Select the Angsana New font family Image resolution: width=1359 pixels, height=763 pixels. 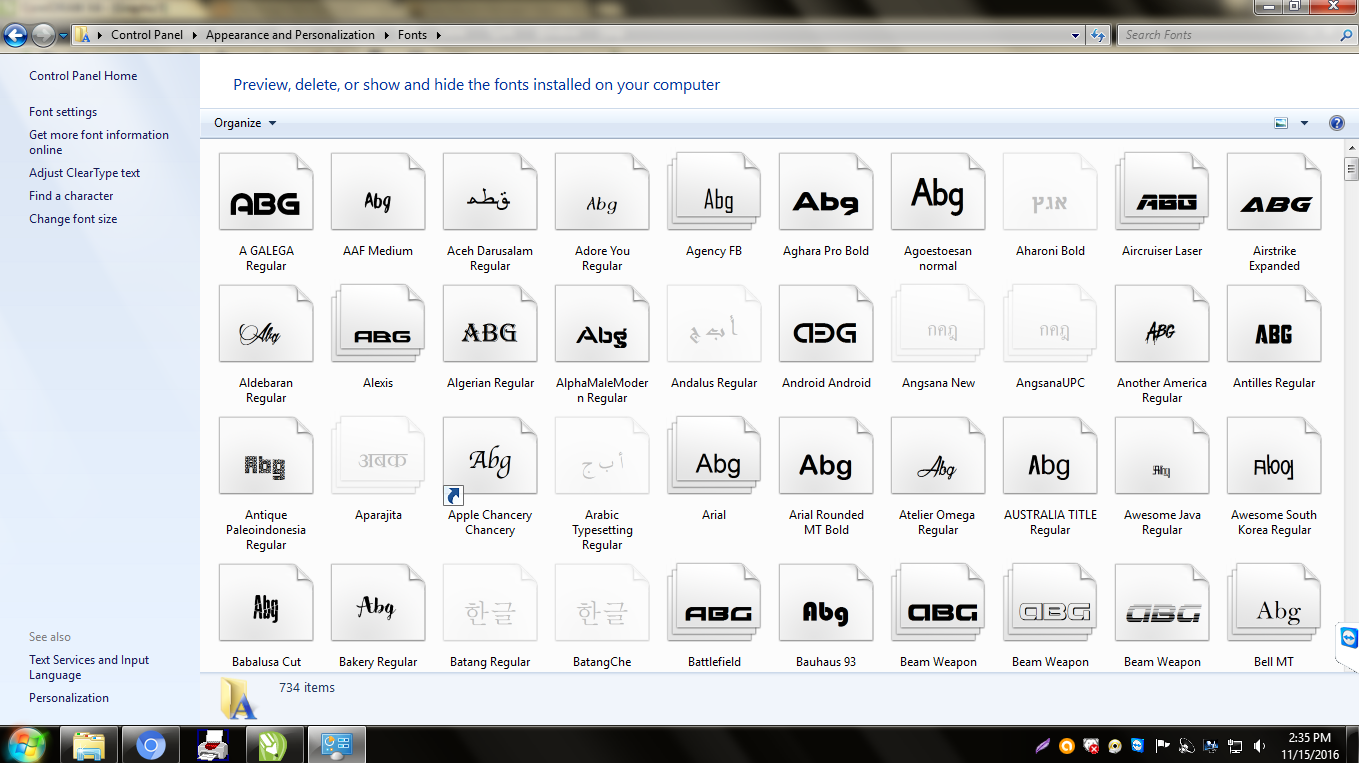tap(938, 324)
